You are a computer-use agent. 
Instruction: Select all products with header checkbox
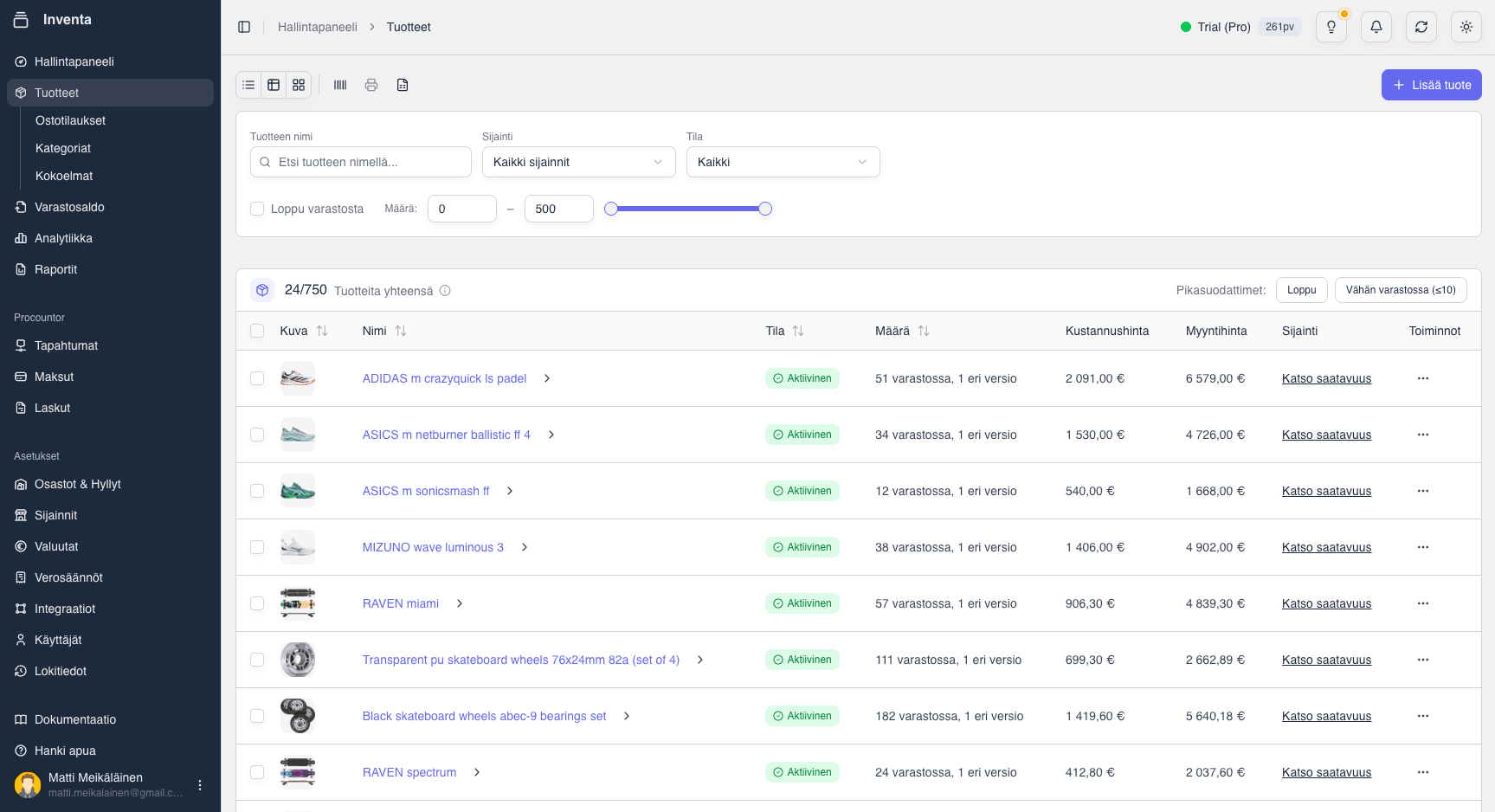(257, 331)
